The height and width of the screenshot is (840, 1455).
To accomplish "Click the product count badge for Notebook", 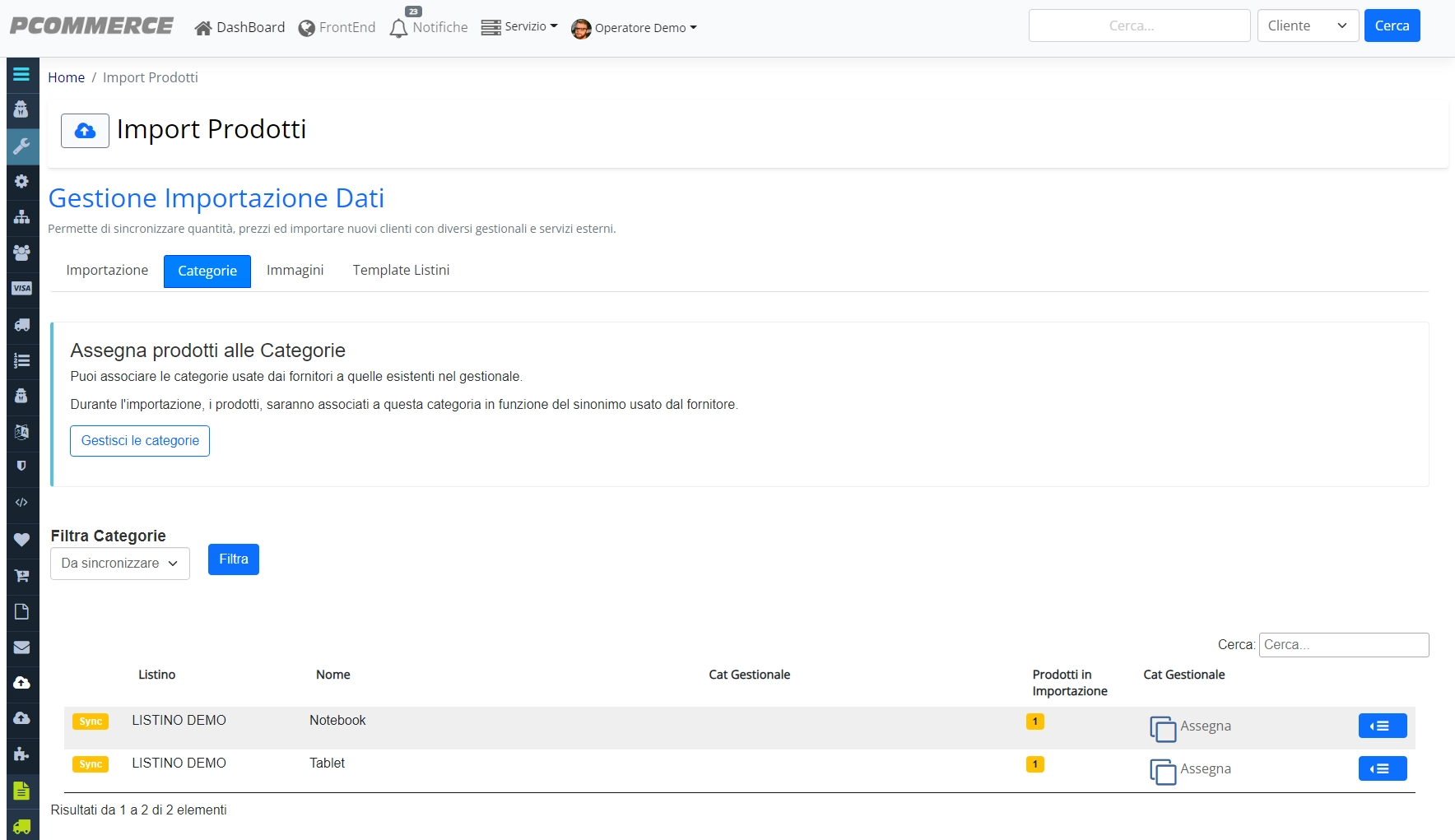I will click(x=1034, y=722).
